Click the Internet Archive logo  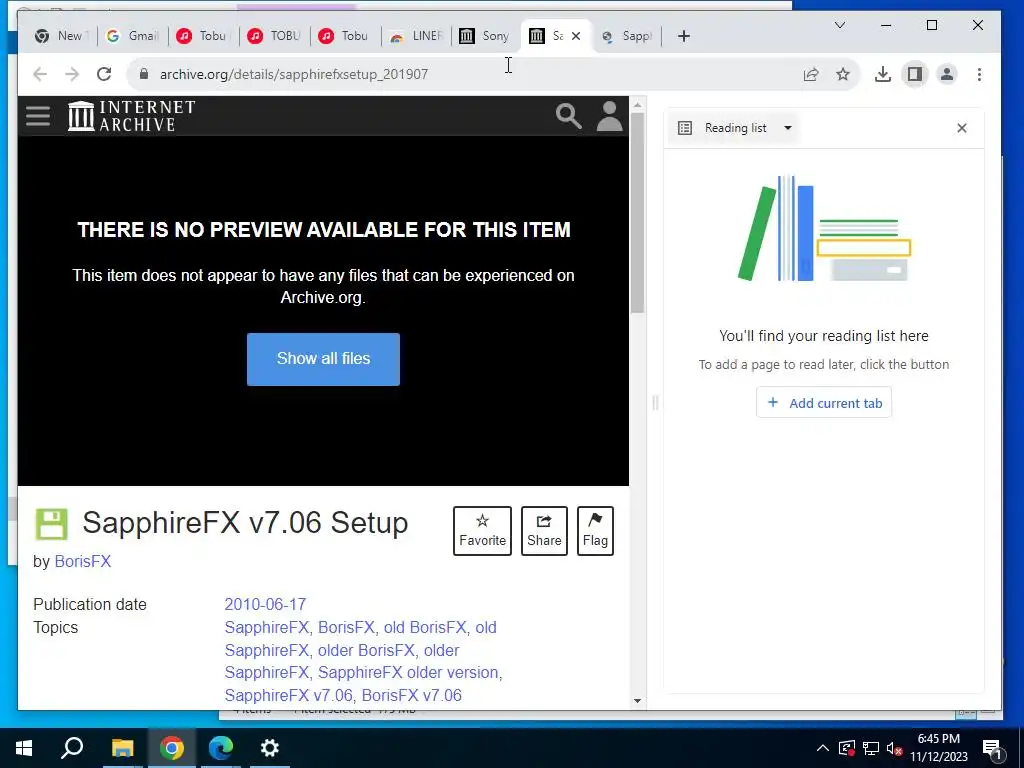(x=131, y=116)
